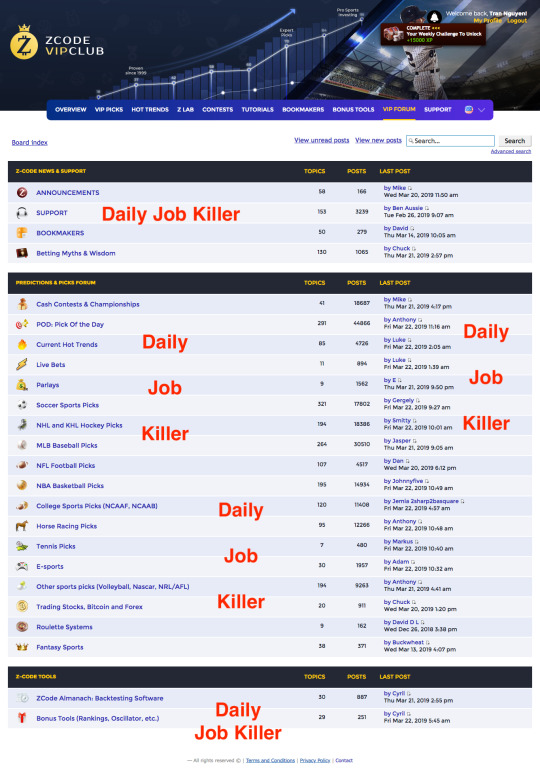Image resolution: width=540 pixels, height=780 pixels.
Task: Click the Search button
Action: [515, 141]
